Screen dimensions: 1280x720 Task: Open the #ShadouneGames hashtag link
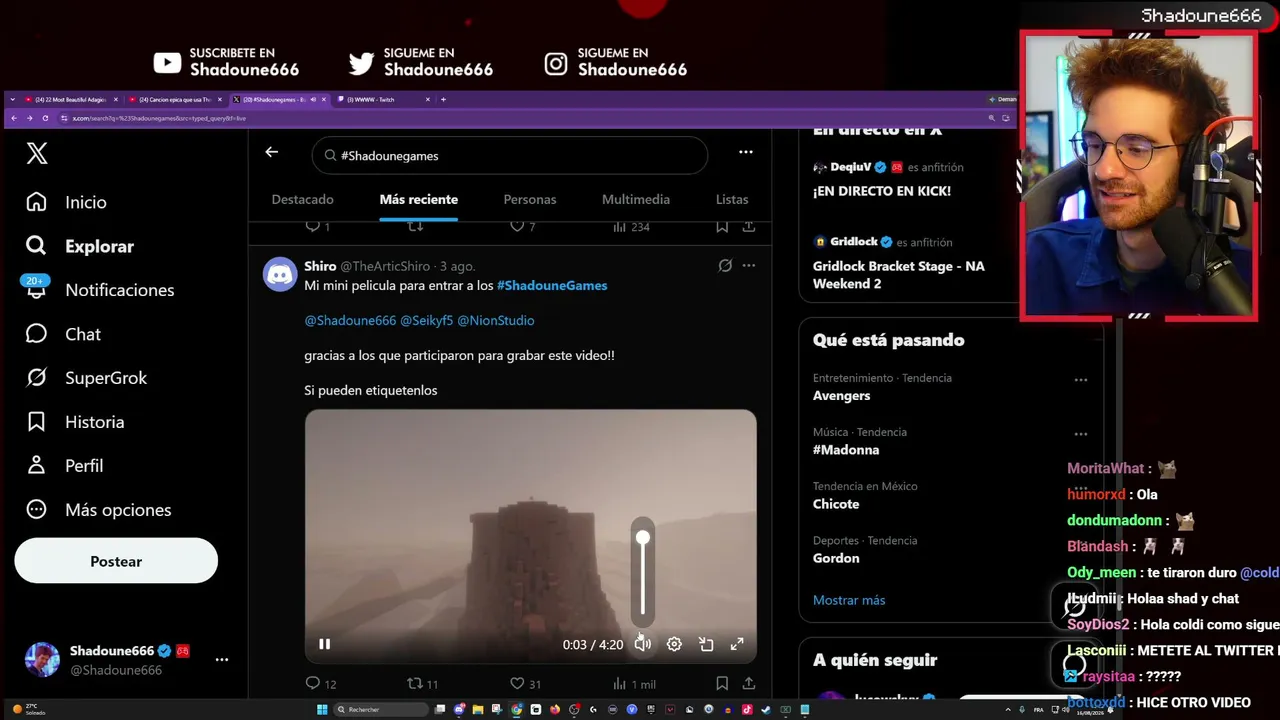pyautogui.click(x=552, y=286)
